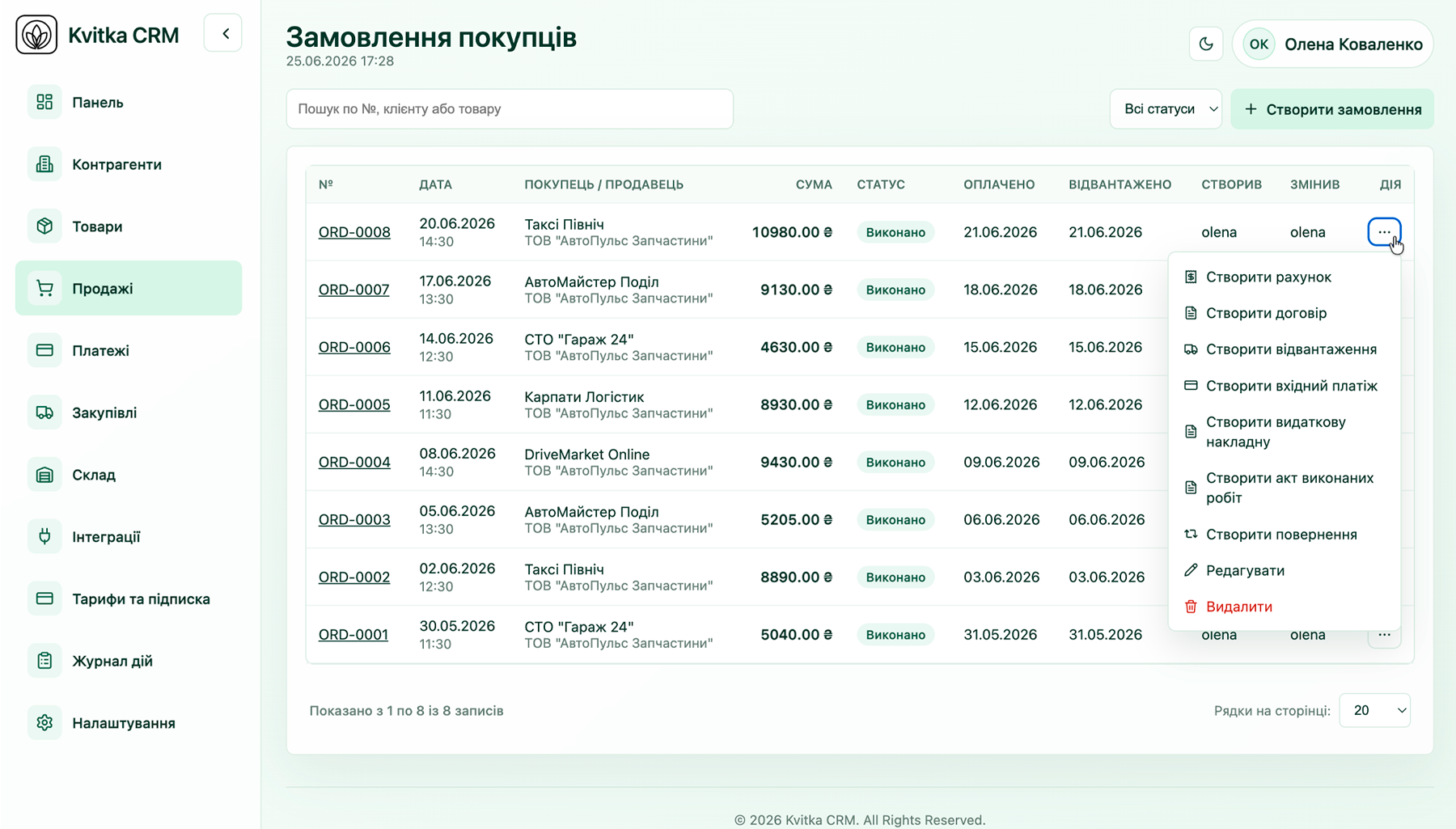Click the ДАТА column header
Screen dimensions: 1456x829
click(x=435, y=184)
